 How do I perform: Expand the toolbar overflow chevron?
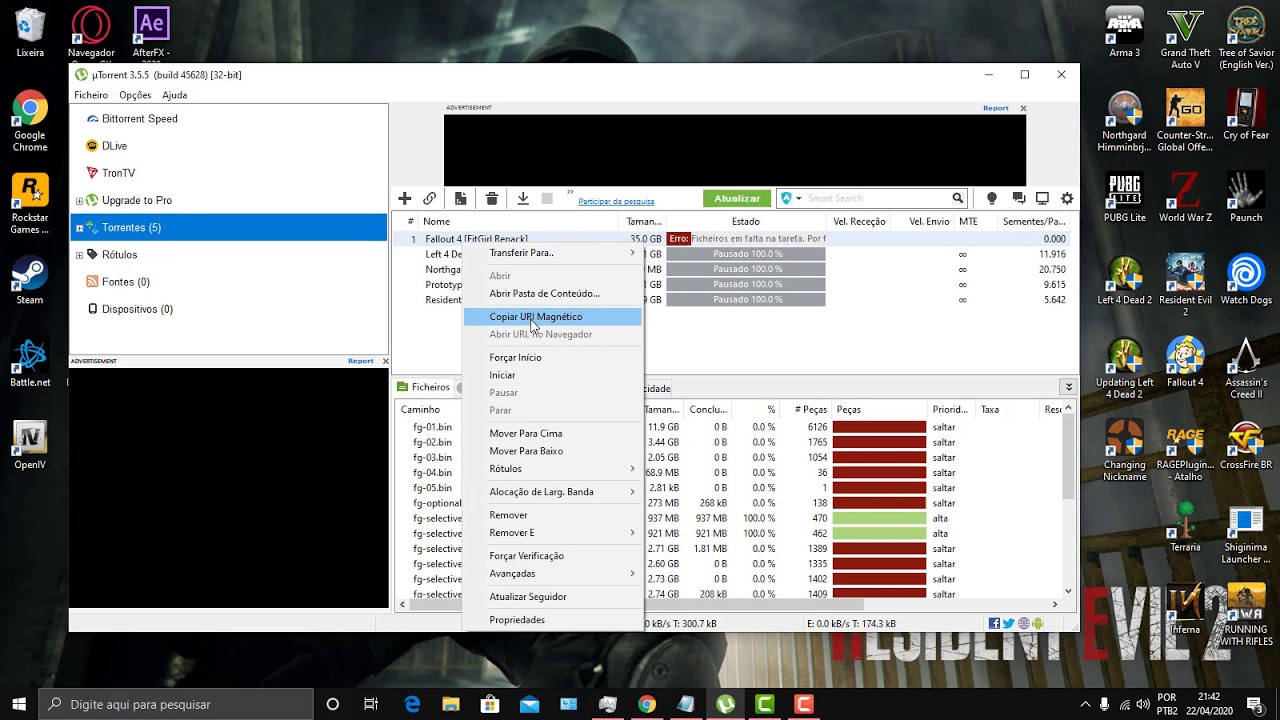click(x=570, y=192)
